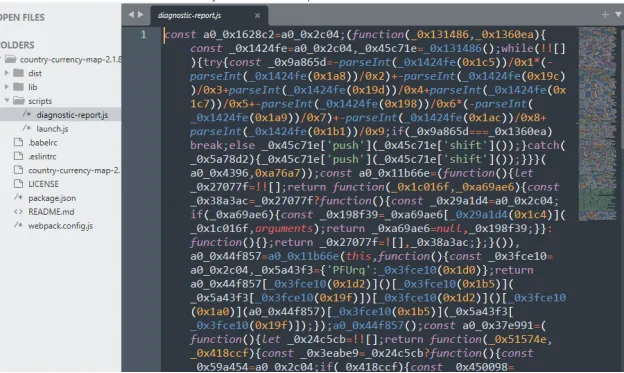Screen dimensions: 624x373
Task: Click the package.json code icon
Action: 18,197
